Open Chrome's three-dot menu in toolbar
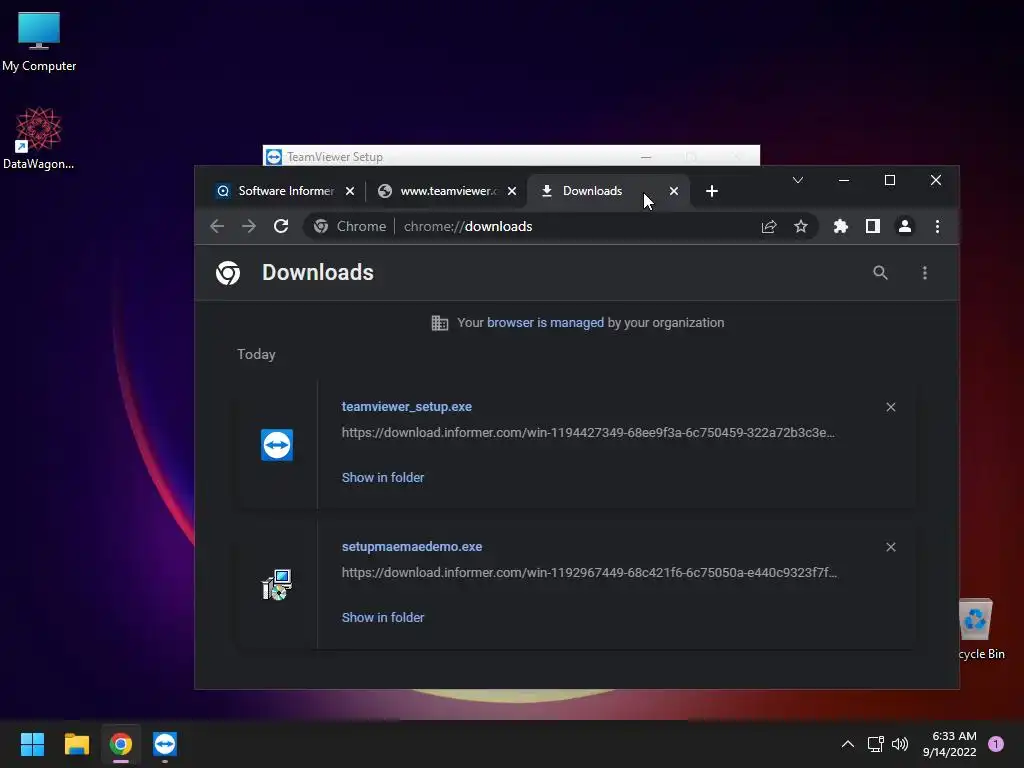The height and width of the screenshot is (768, 1024). click(x=937, y=226)
